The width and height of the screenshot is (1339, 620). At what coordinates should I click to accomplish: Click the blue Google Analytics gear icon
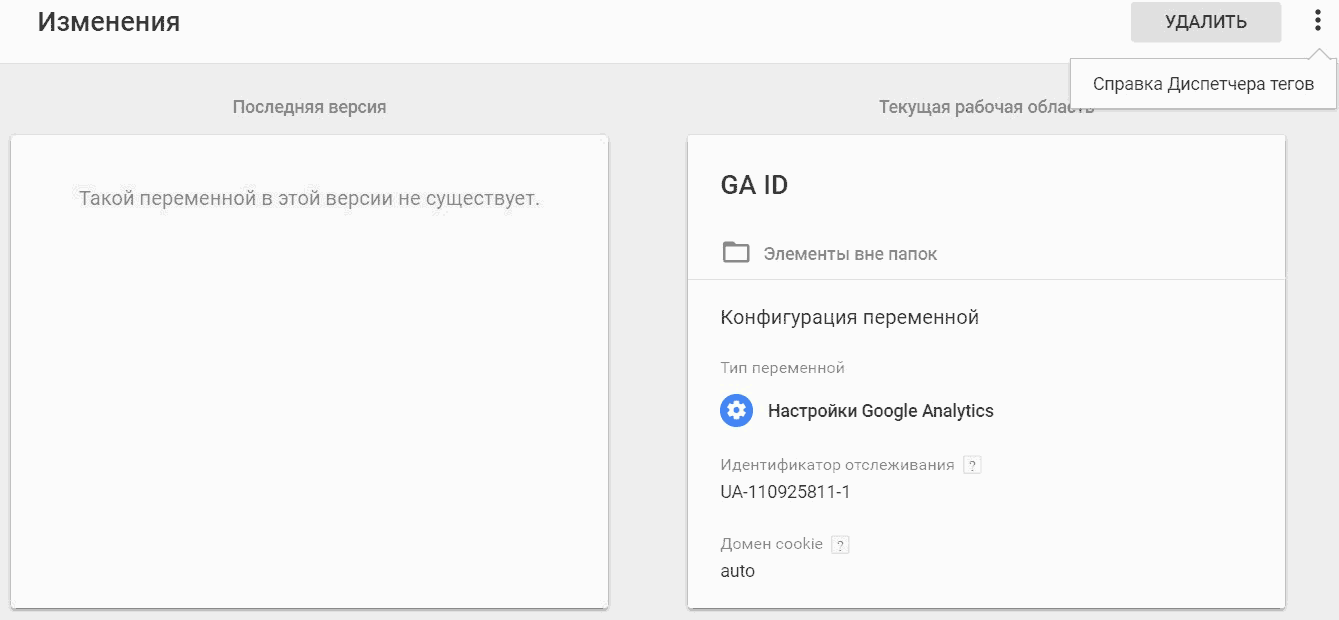(x=737, y=410)
